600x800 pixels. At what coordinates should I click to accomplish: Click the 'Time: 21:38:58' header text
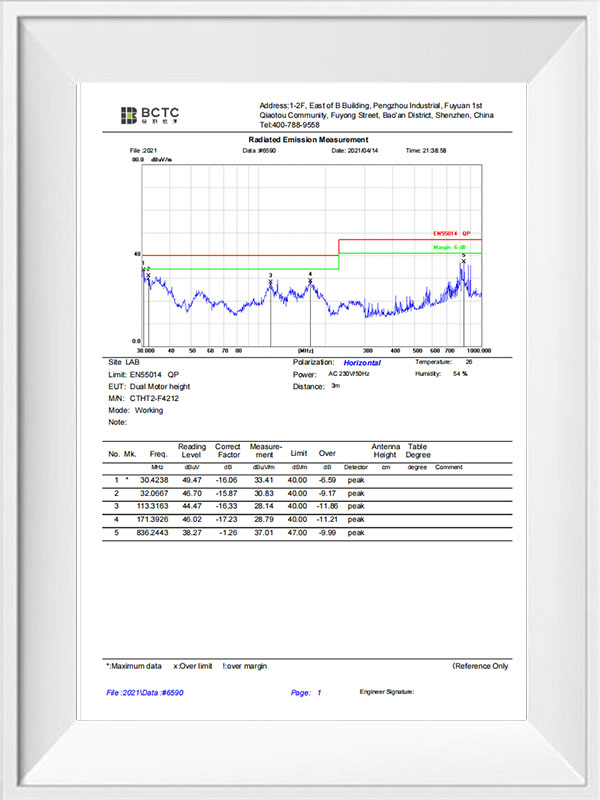[x=426, y=151]
